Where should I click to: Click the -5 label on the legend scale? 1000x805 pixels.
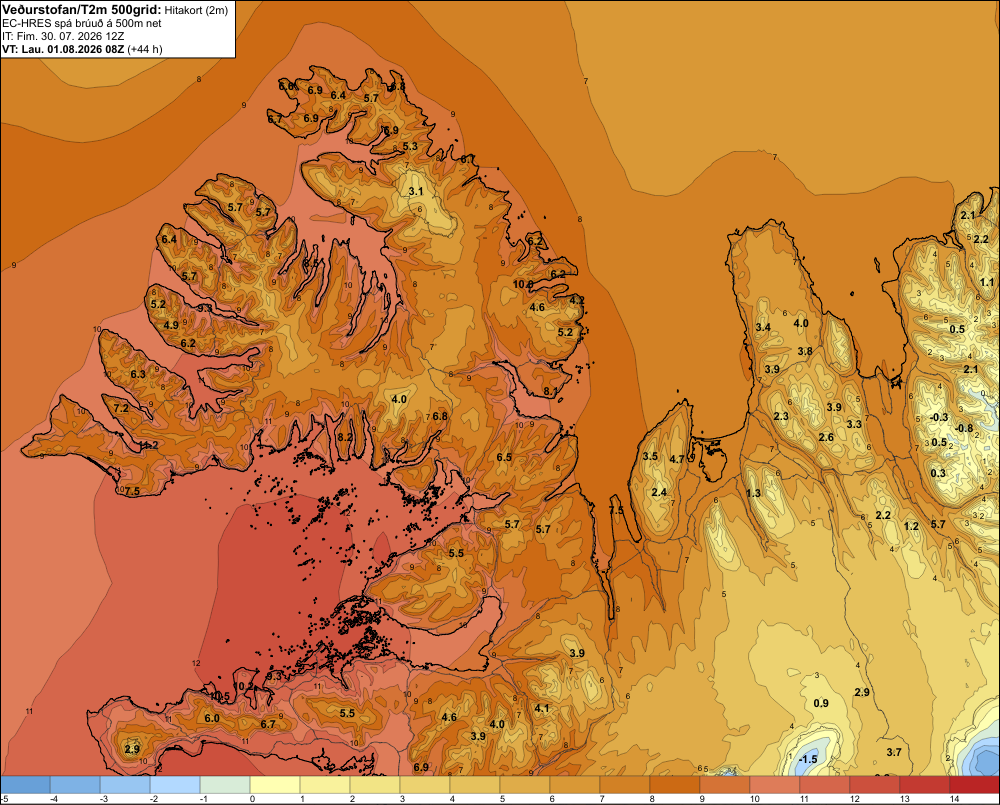pyautogui.click(x=4, y=799)
